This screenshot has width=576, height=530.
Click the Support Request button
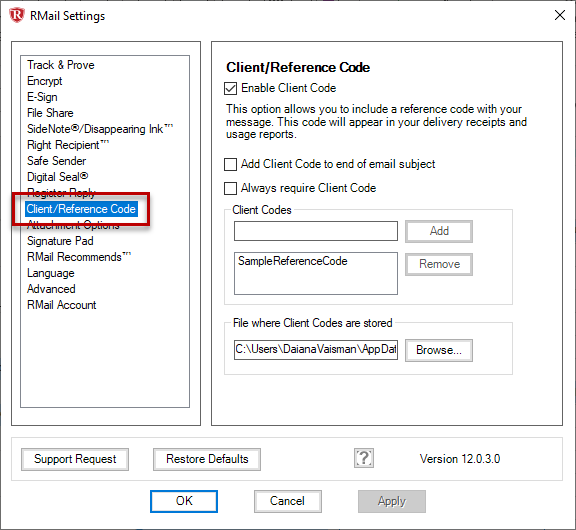75,459
